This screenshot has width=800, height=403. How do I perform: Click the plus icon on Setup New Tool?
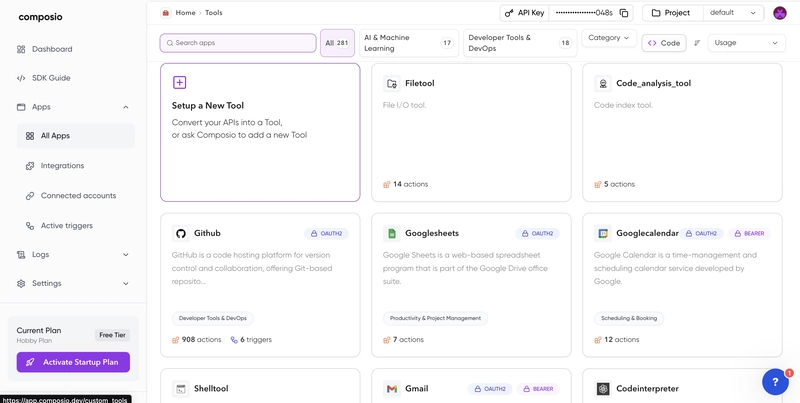point(179,82)
